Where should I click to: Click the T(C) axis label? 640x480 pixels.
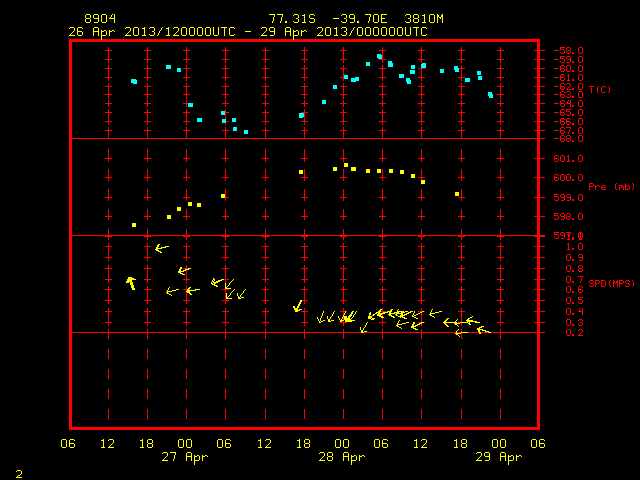[x=600, y=89]
